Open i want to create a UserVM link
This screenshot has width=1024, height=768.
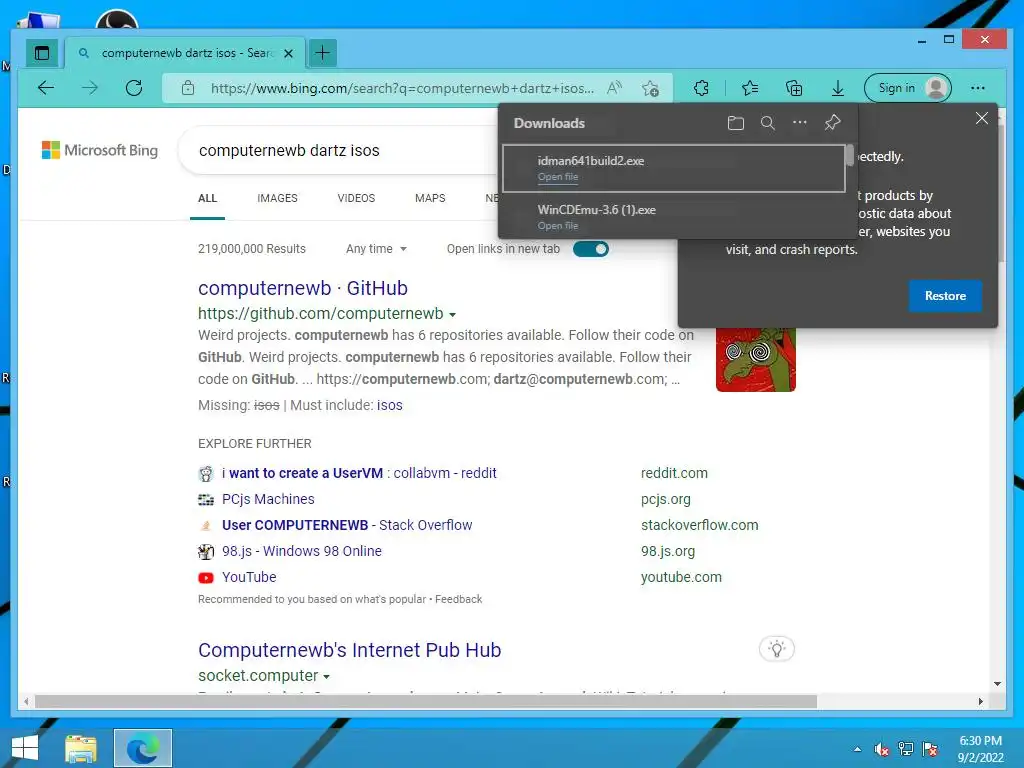(359, 473)
